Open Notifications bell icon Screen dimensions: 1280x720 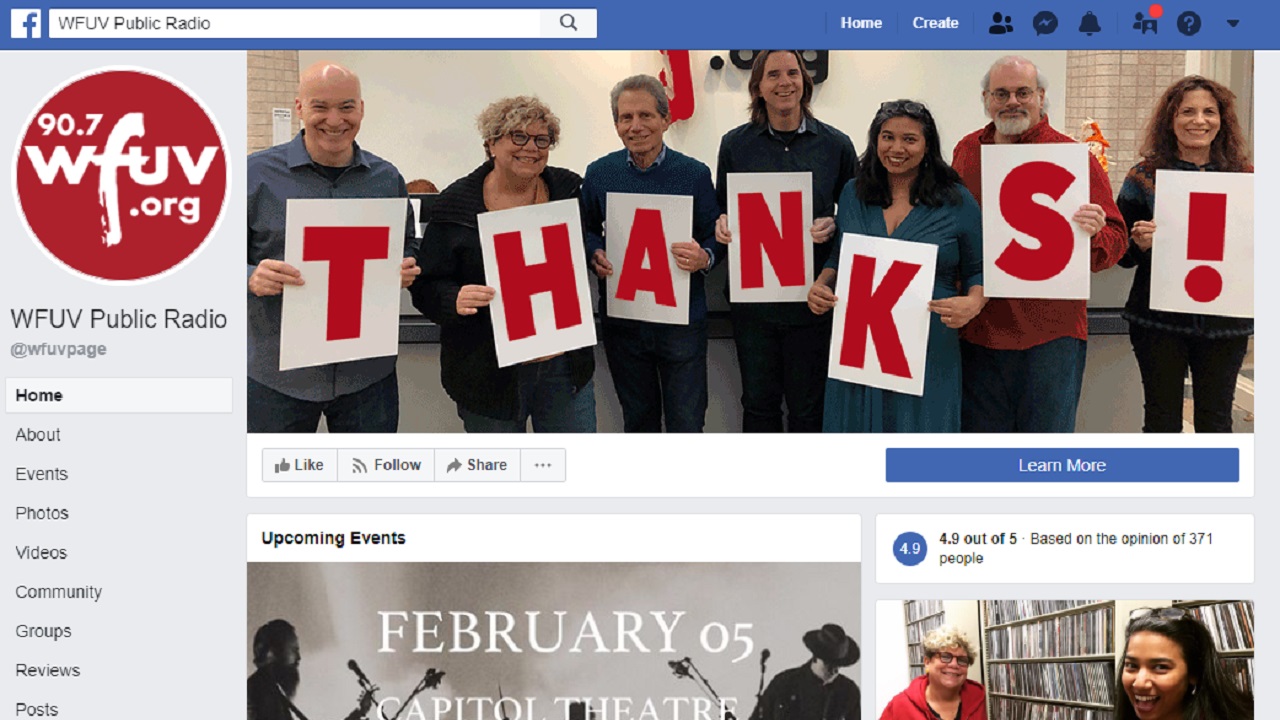point(1090,23)
